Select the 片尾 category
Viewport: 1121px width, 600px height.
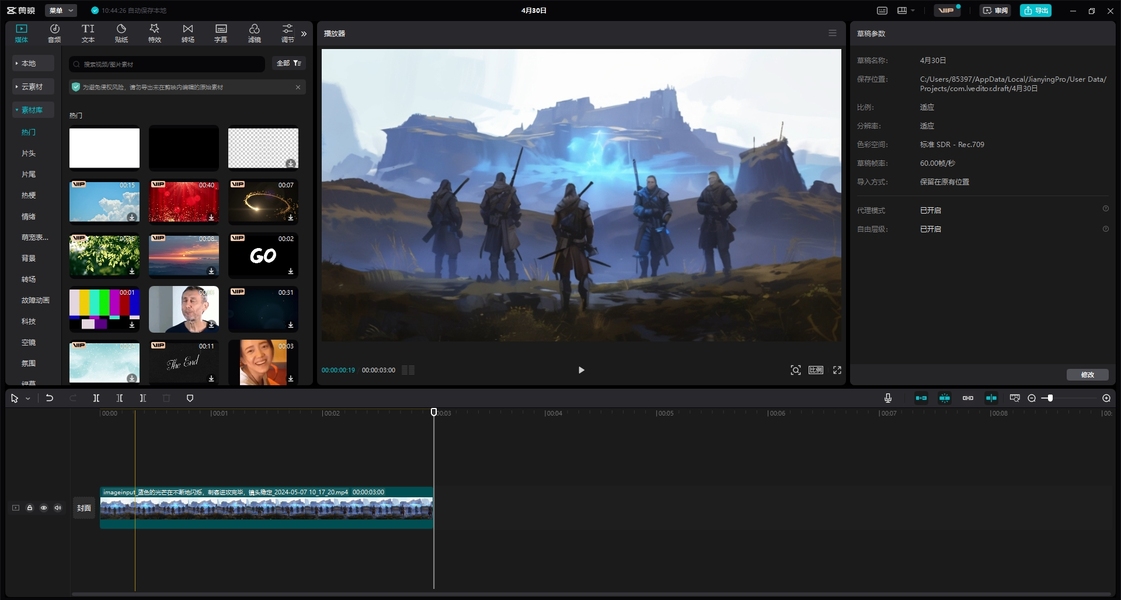[29, 174]
